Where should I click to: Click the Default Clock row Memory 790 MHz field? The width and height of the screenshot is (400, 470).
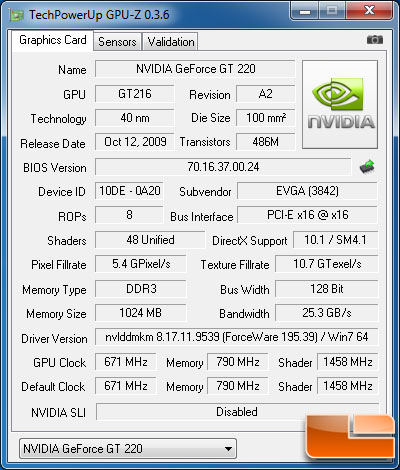click(x=237, y=386)
